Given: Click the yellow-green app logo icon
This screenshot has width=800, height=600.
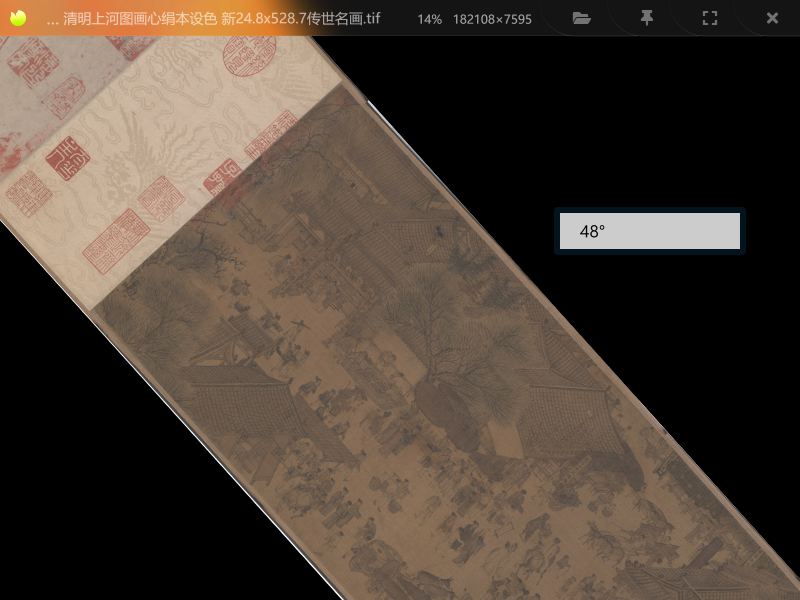Looking at the screenshot, I should pos(18,18).
